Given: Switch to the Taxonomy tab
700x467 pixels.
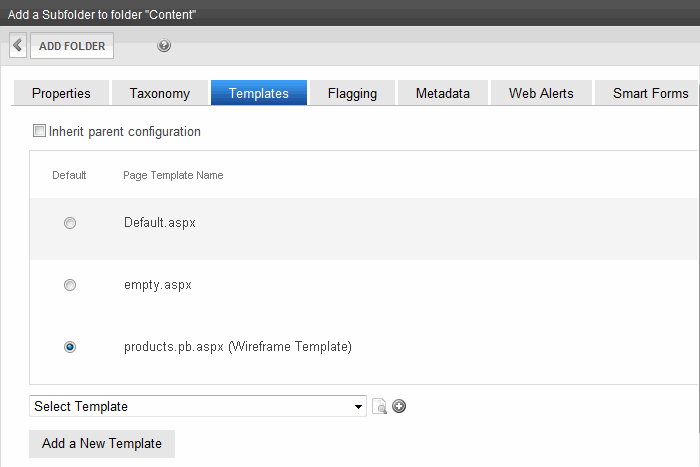Looking at the screenshot, I should click(x=160, y=93).
